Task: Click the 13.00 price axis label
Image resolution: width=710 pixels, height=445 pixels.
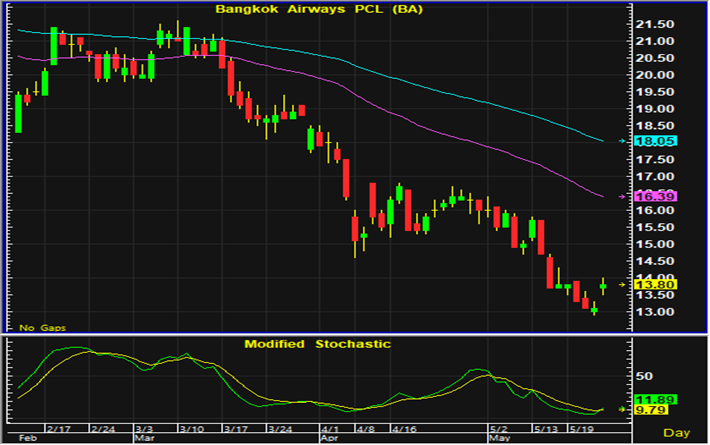Action: click(655, 312)
